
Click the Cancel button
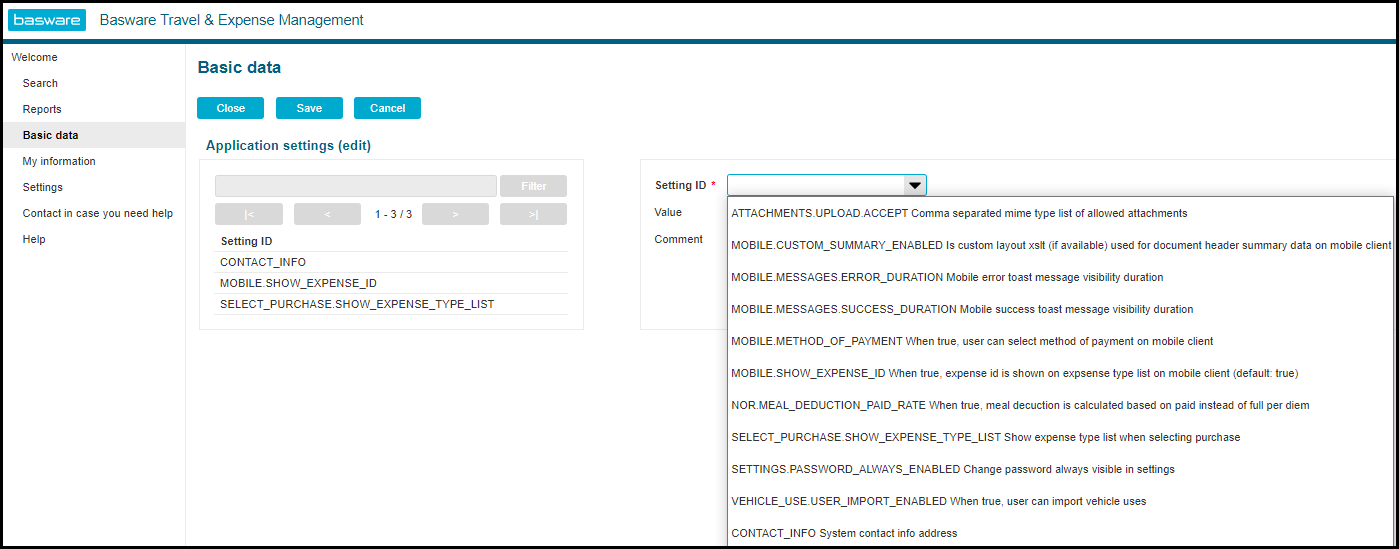[387, 108]
